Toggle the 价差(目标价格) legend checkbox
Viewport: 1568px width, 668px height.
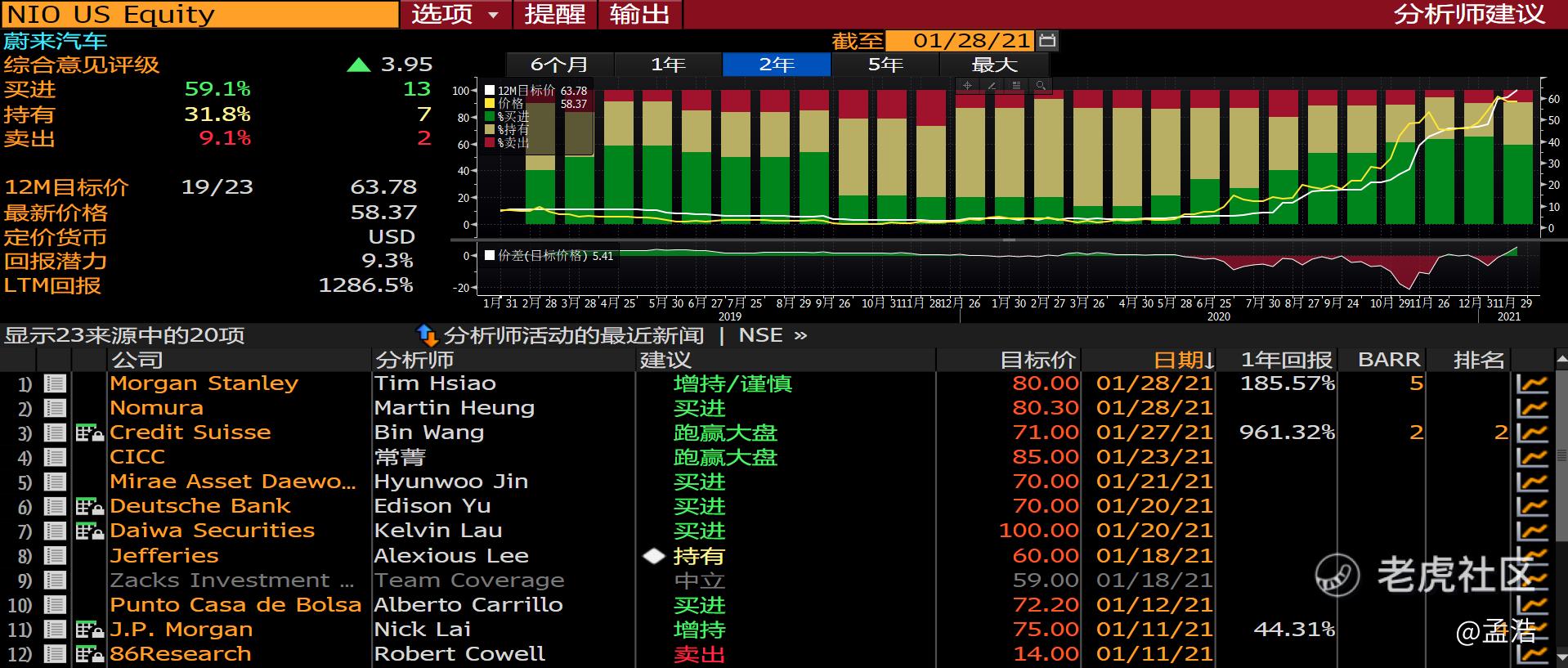coord(490,256)
